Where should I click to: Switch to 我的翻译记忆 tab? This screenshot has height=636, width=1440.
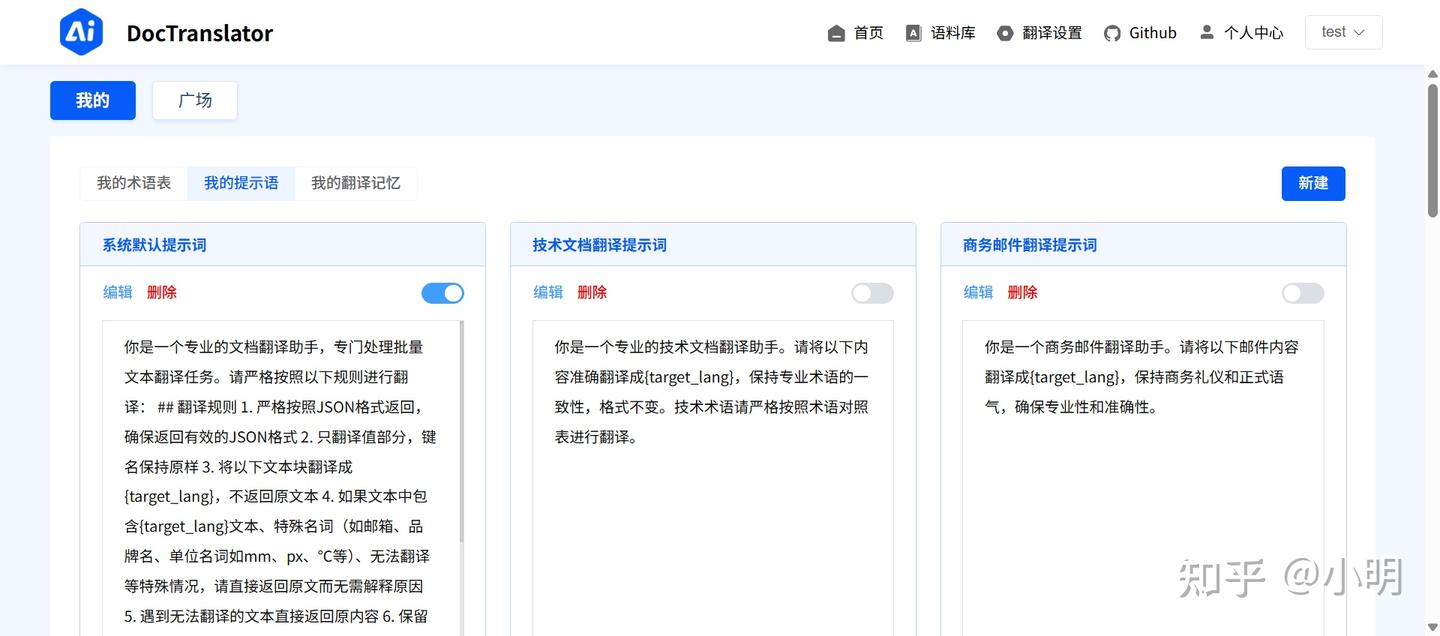pos(356,183)
